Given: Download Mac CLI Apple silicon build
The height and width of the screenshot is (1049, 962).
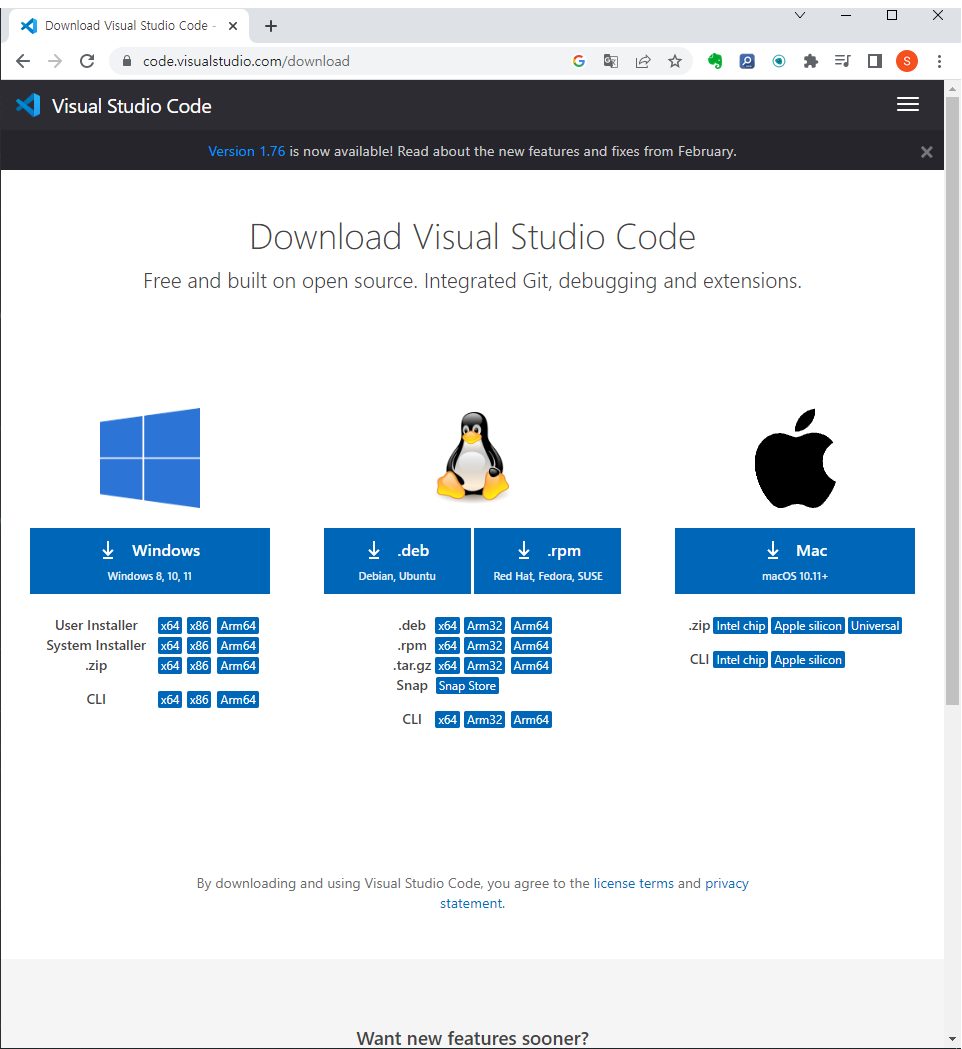Looking at the screenshot, I should [807, 660].
